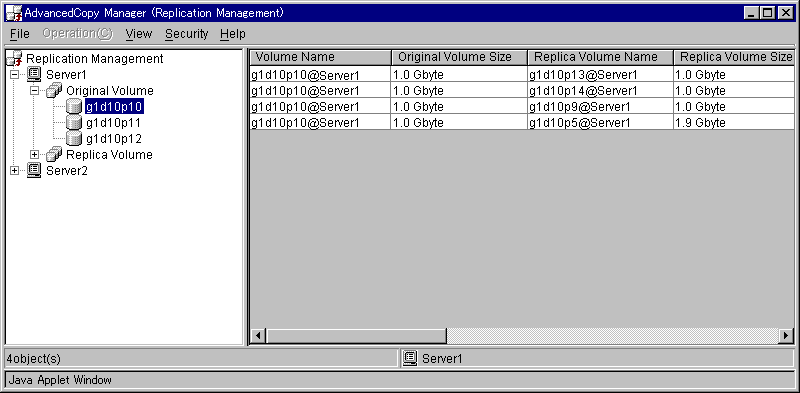800x393 pixels.
Task: Expand the Replica Volume node
Action: [34, 155]
